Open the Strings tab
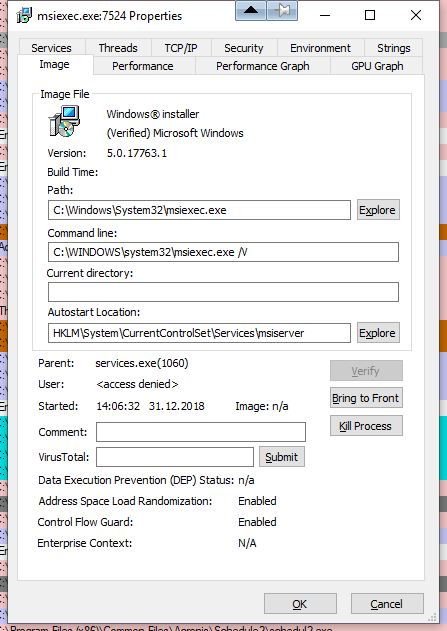Screen dimensions: 447x631 click(393, 48)
